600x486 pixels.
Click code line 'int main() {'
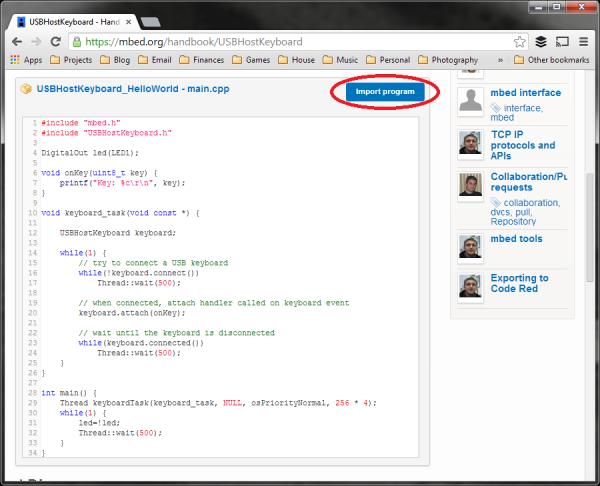click(69, 393)
